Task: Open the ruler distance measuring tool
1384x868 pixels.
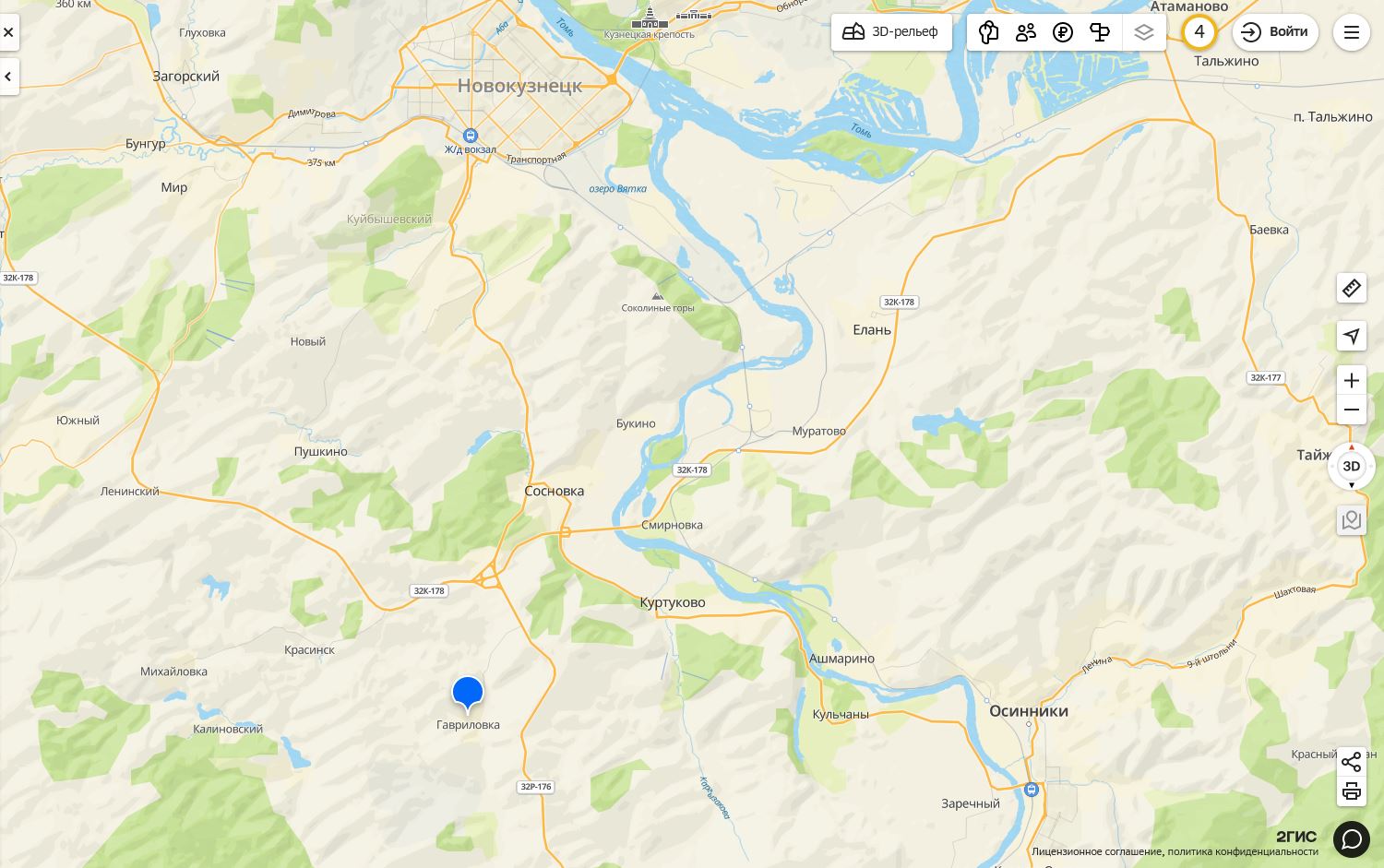Action: click(x=1351, y=288)
